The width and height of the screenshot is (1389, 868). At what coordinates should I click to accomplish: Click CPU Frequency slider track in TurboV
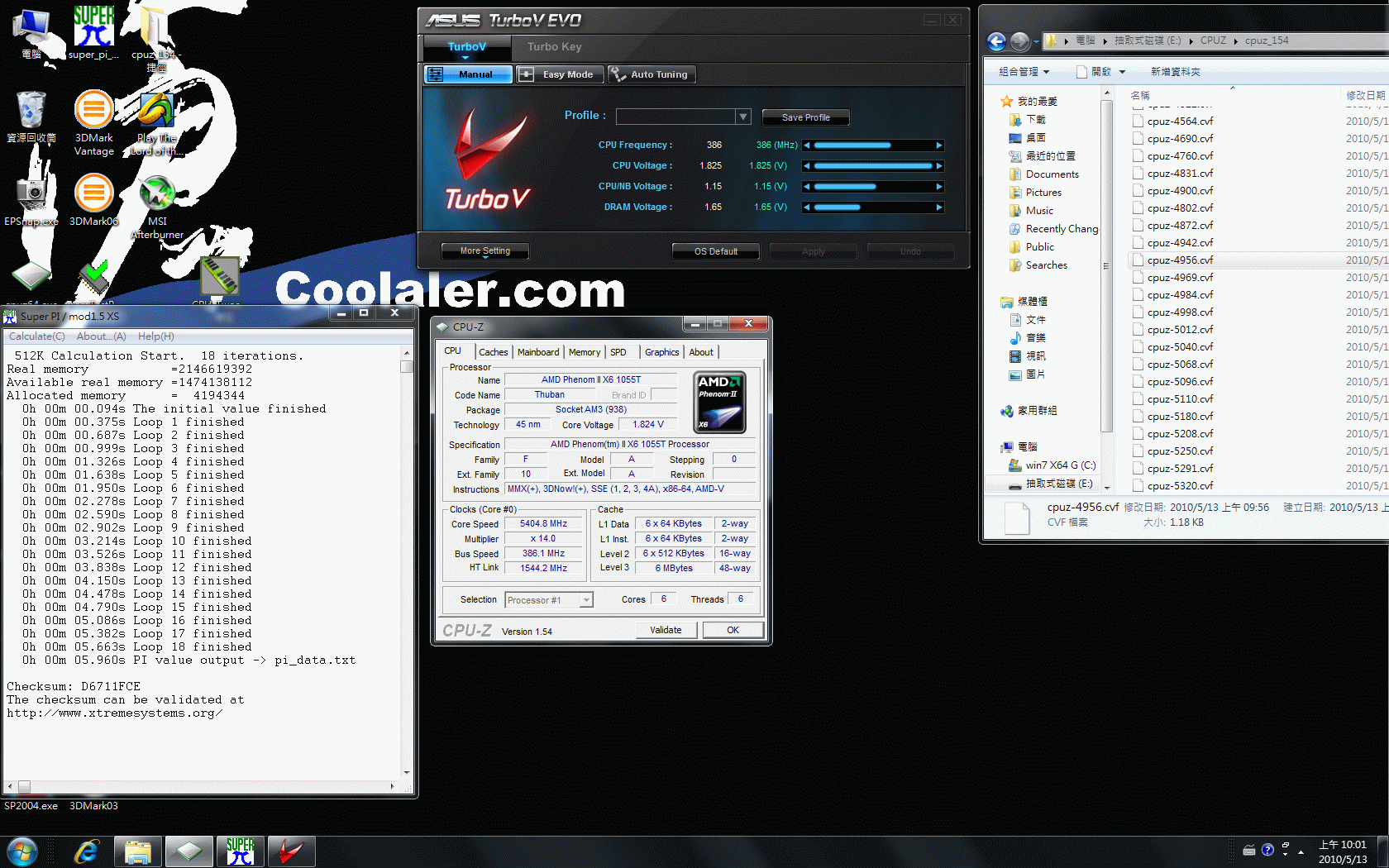(873, 145)
